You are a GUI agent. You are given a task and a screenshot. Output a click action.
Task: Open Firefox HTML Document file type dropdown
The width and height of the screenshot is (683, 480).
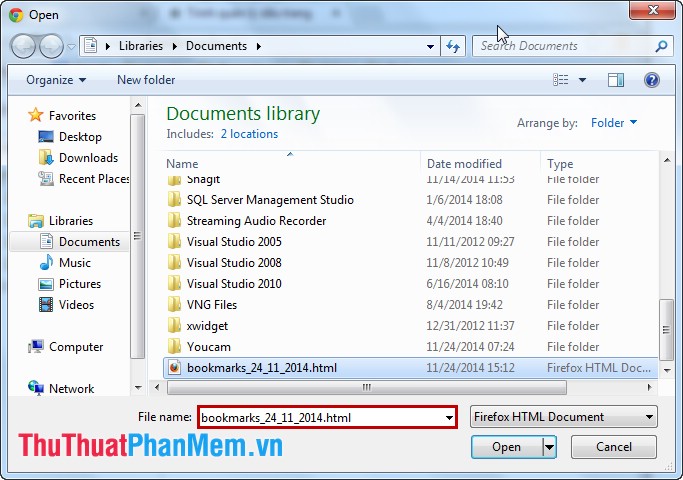click(x=564, y=417)
